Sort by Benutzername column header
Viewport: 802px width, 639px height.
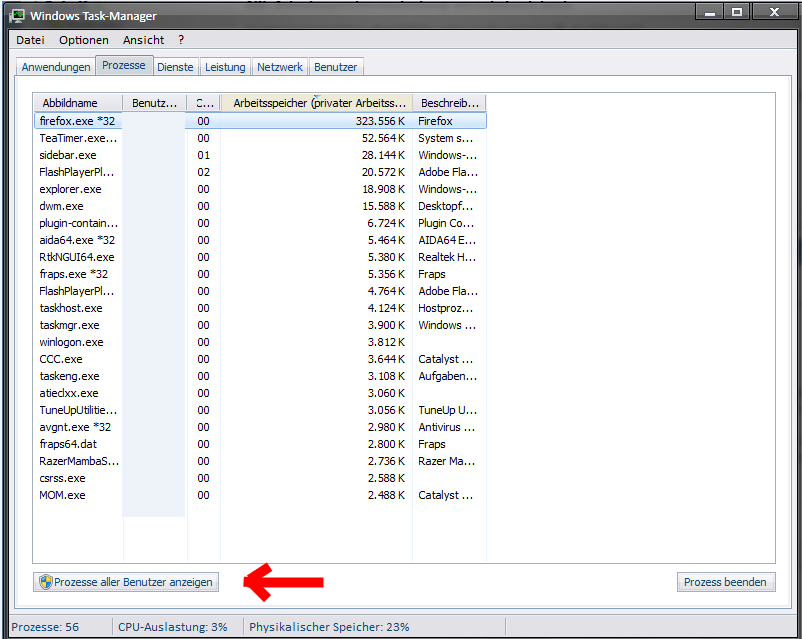(154, 103)
